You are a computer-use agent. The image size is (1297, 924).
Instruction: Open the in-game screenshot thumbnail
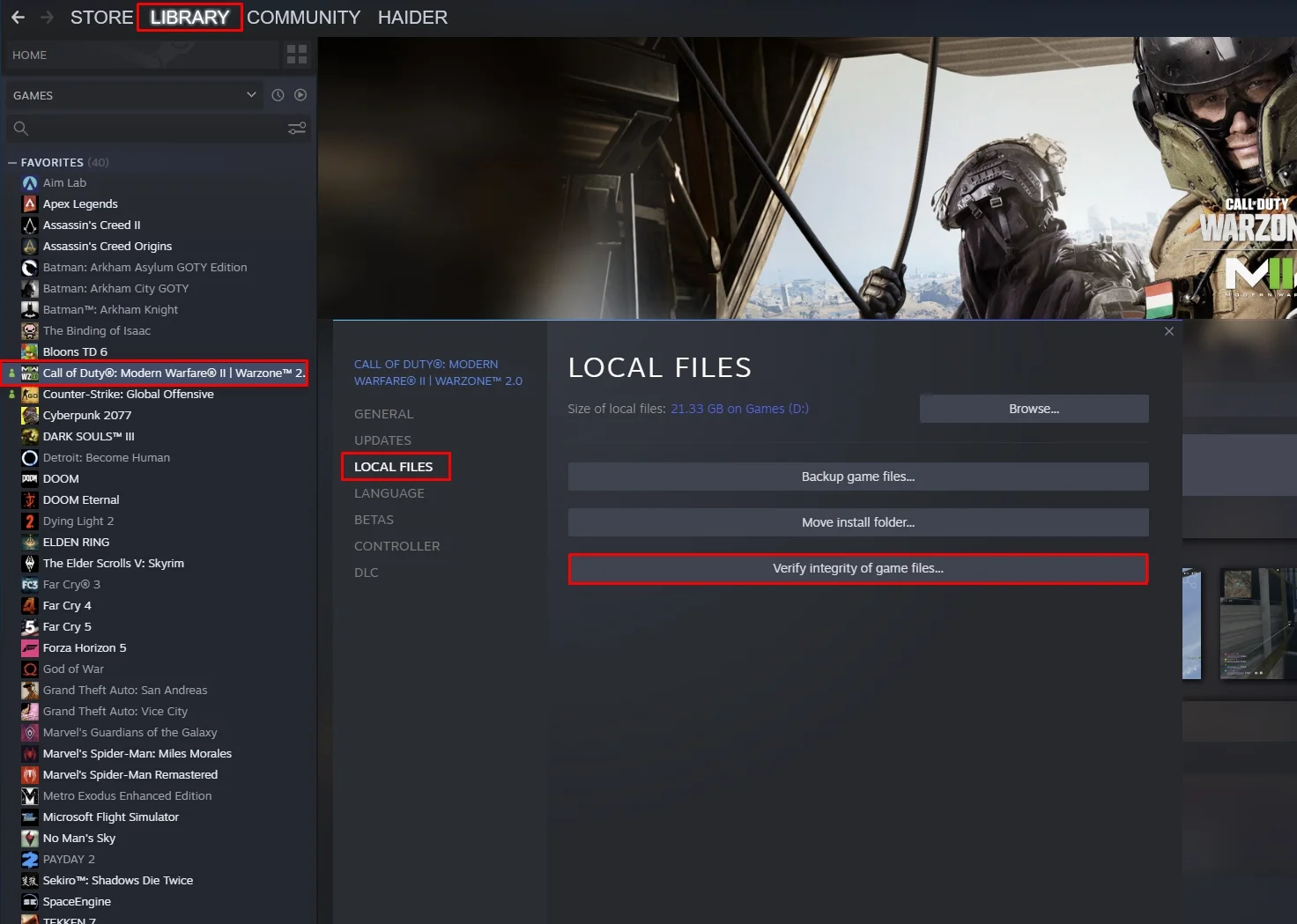(1258, 624)
